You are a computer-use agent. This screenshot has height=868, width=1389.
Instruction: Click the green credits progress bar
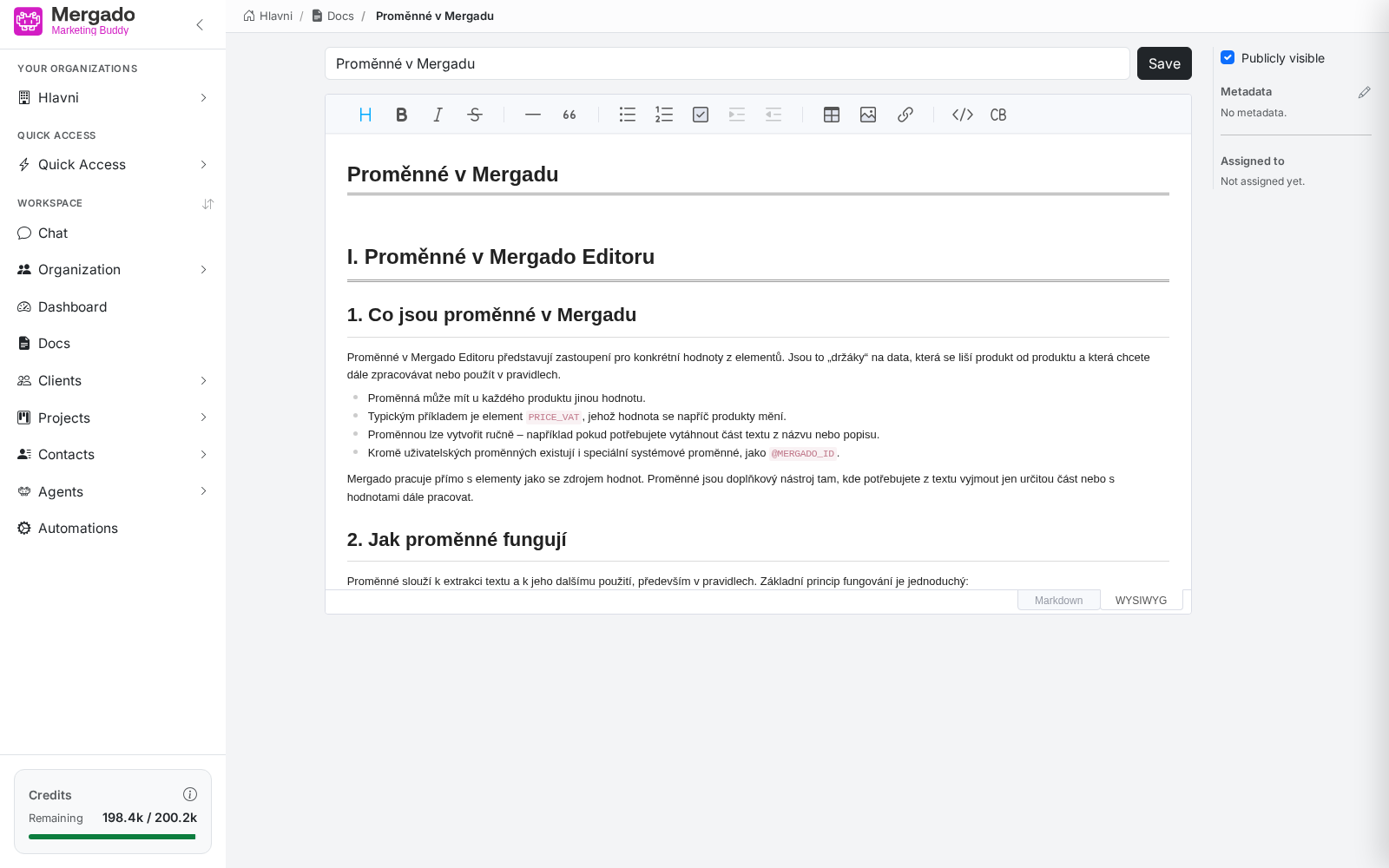click(x=113, y=837)
